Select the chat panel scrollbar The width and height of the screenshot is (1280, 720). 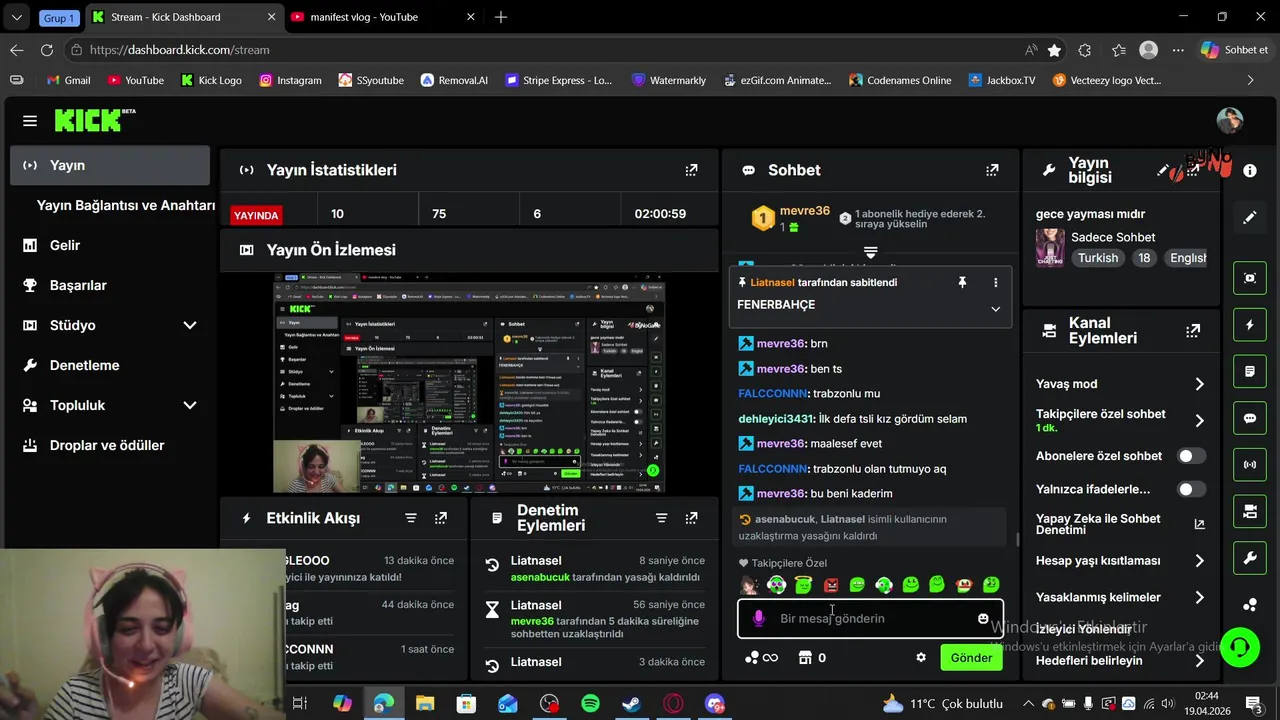1017,540
